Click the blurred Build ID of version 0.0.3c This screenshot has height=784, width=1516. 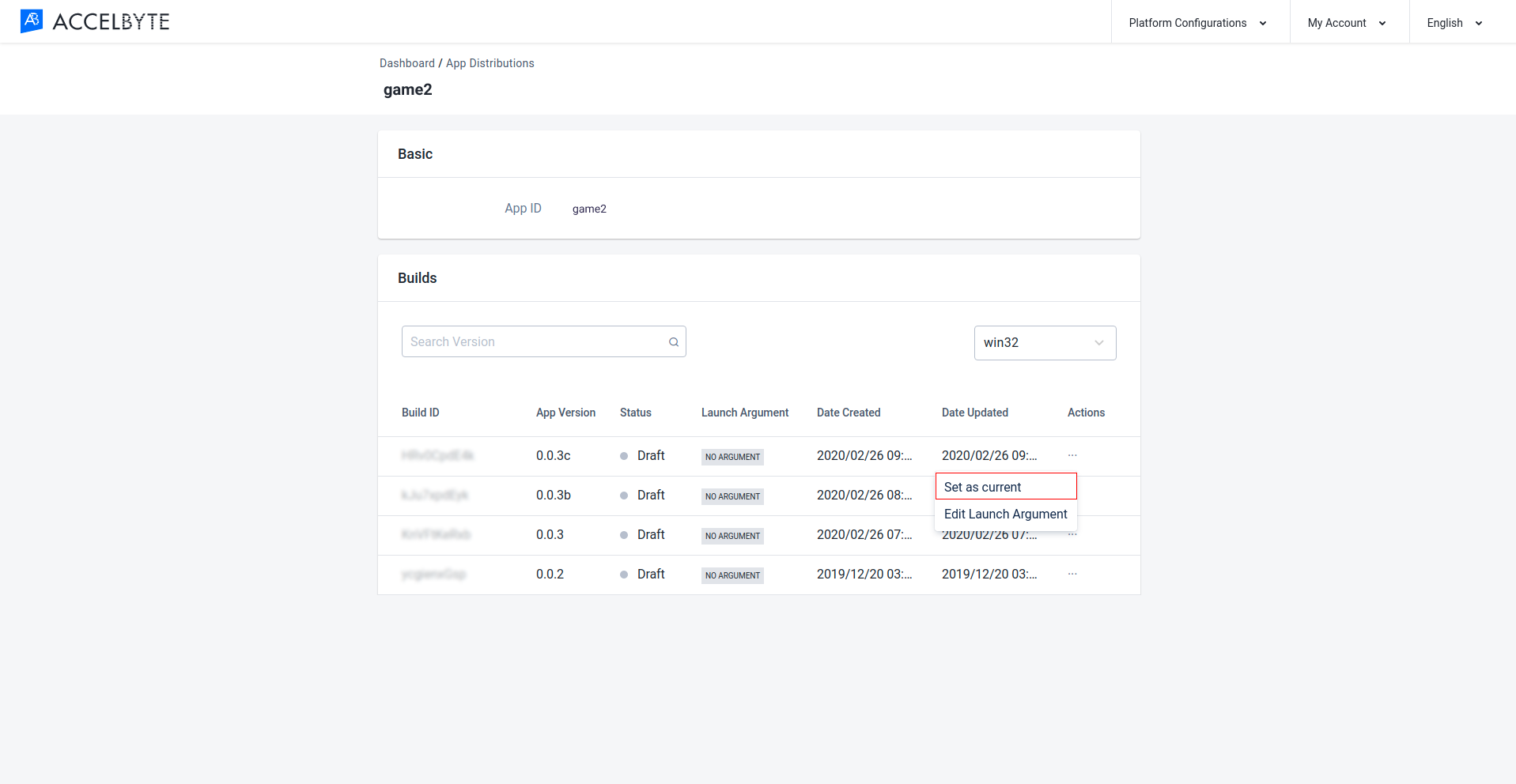click(x=437, y=455)
